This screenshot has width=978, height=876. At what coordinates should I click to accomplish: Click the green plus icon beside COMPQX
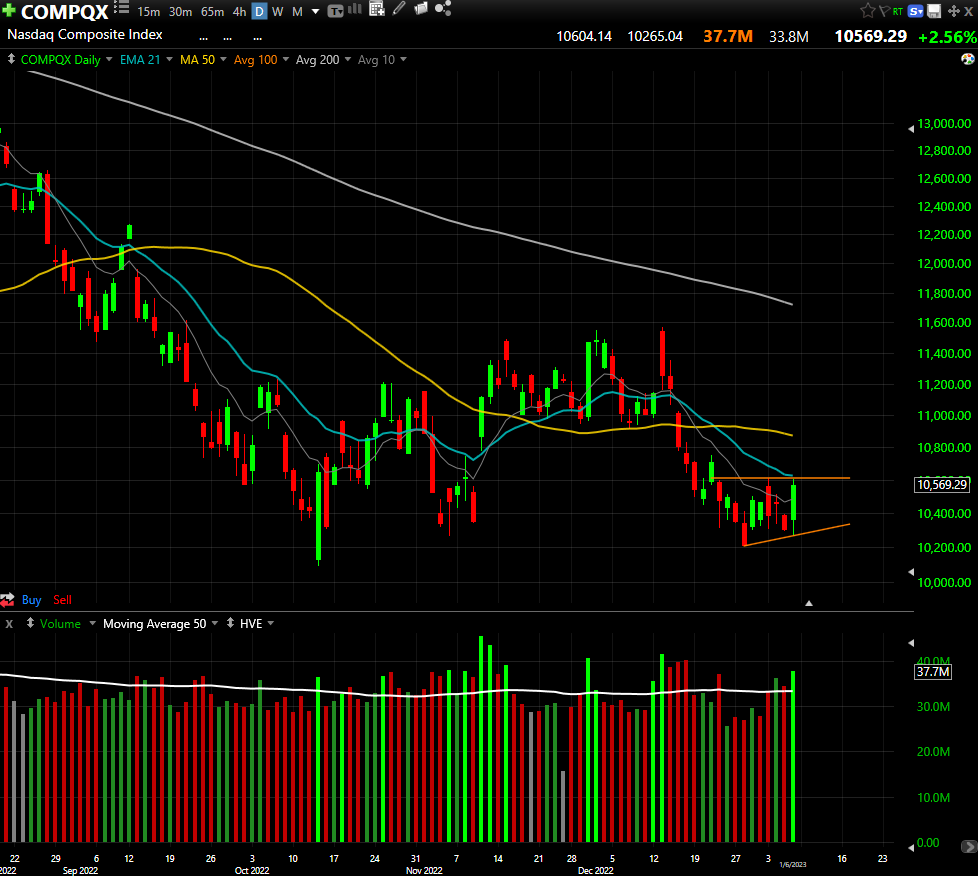pyautogui.click(x=9, y=9)
